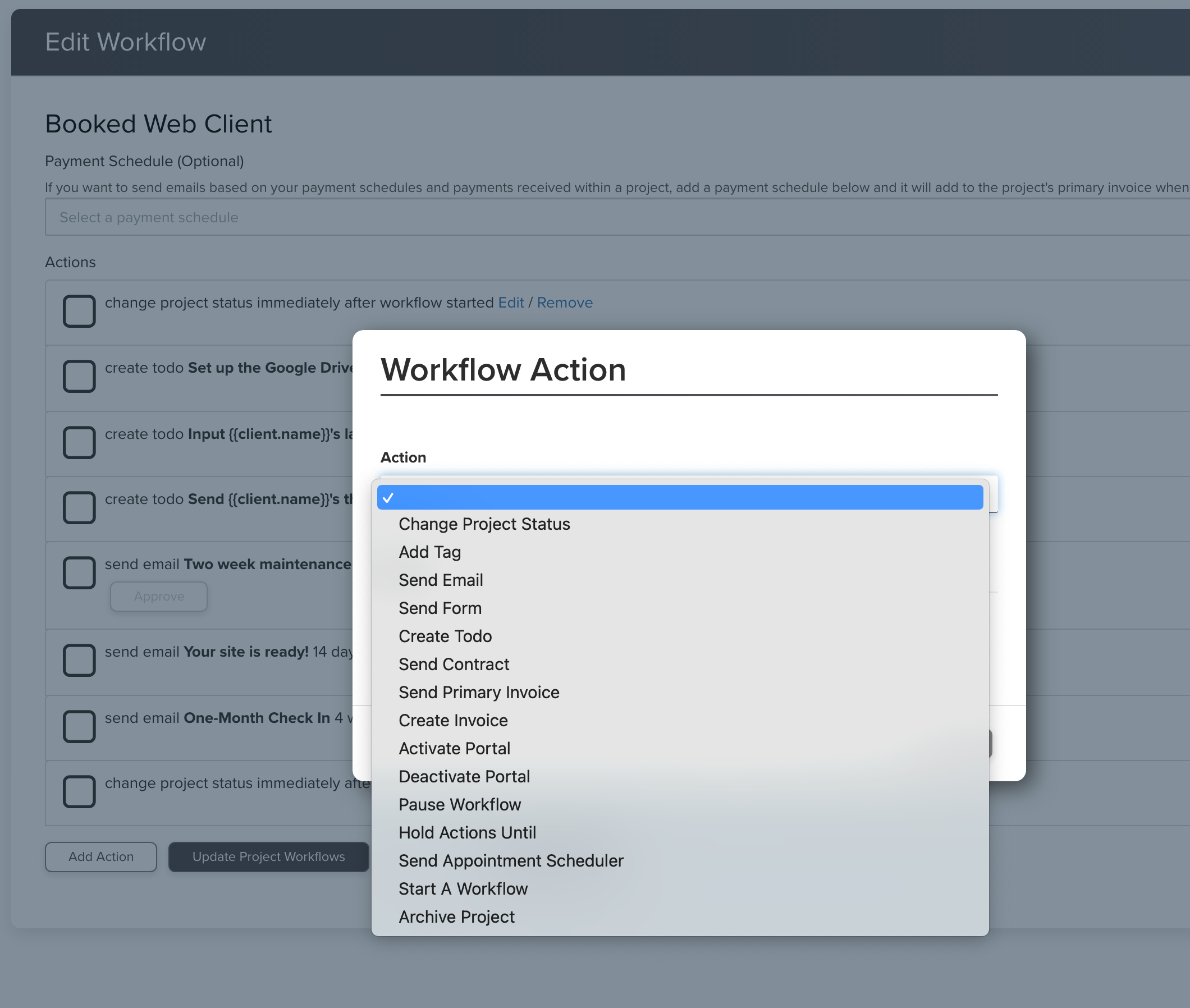The image size is (1190, 1008).
Task: Check the Two week maintenance email checkbox
Action: click(x=79, y=572)
